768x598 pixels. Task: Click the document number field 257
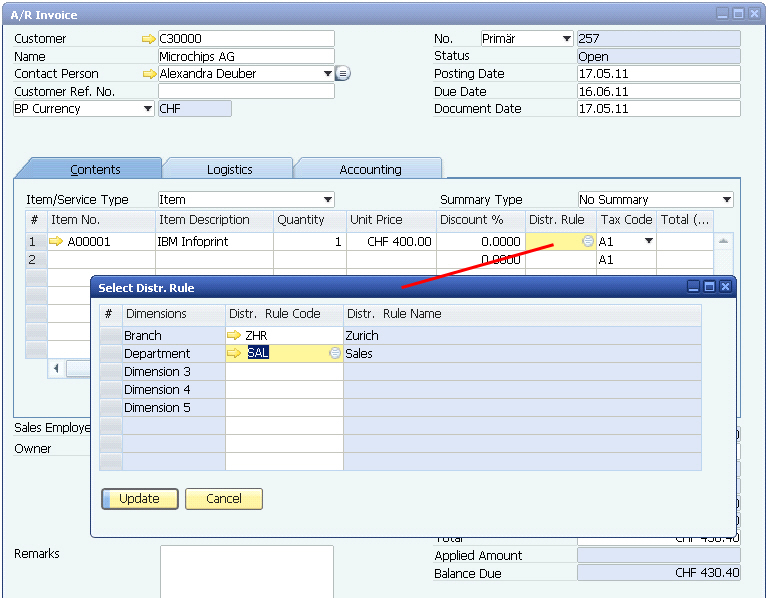(659, 39)
